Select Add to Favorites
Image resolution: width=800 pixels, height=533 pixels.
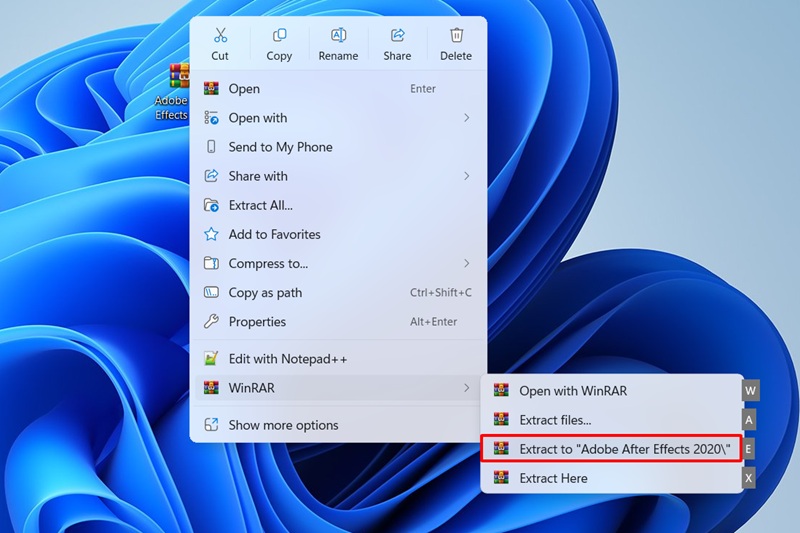pos(339,234)
